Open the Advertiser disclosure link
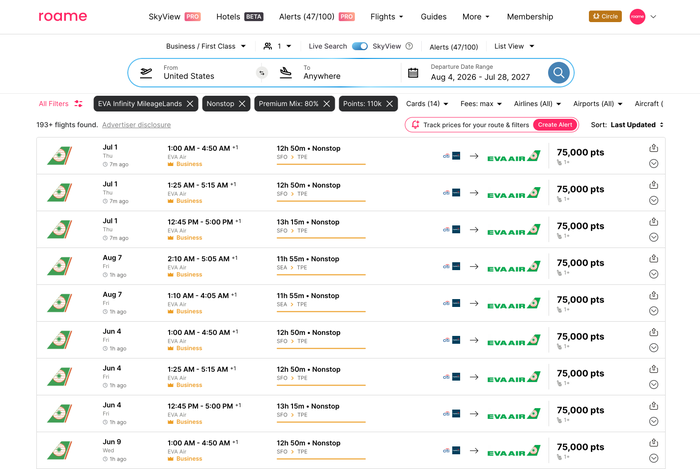 pos(136,125)
